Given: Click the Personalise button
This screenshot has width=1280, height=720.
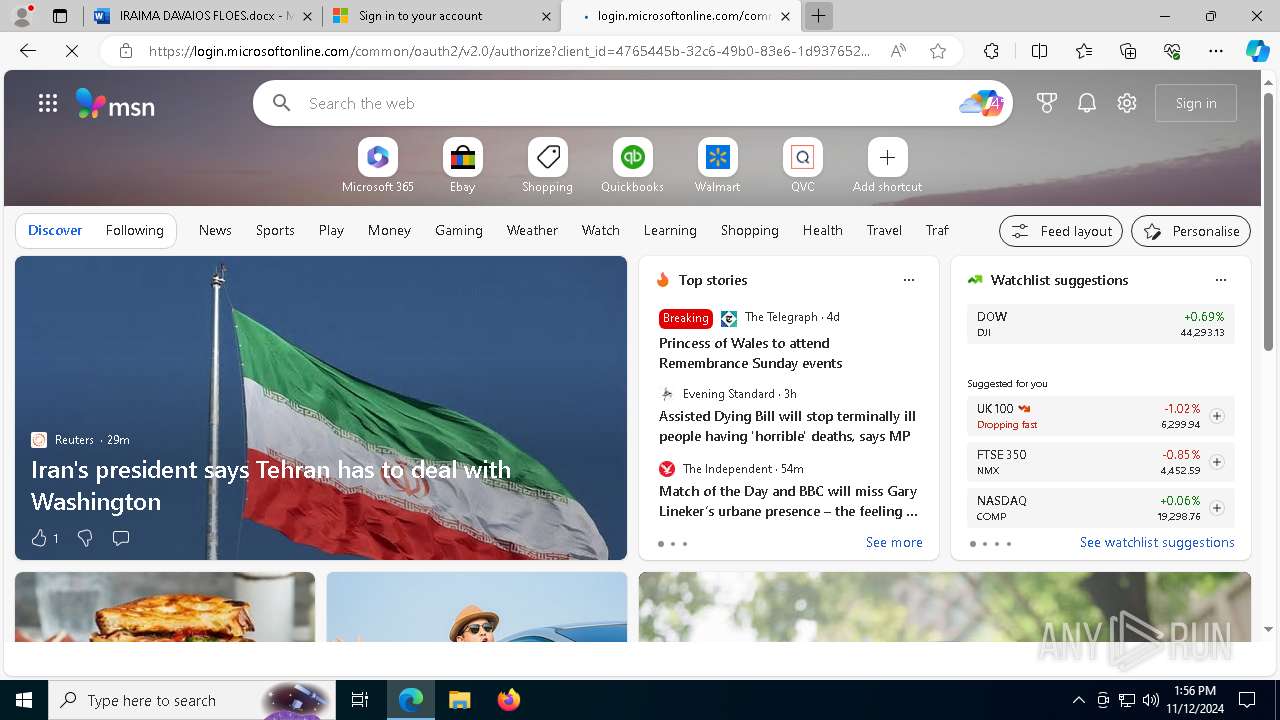Looking at the screenshot, I should click(1191, 231).
